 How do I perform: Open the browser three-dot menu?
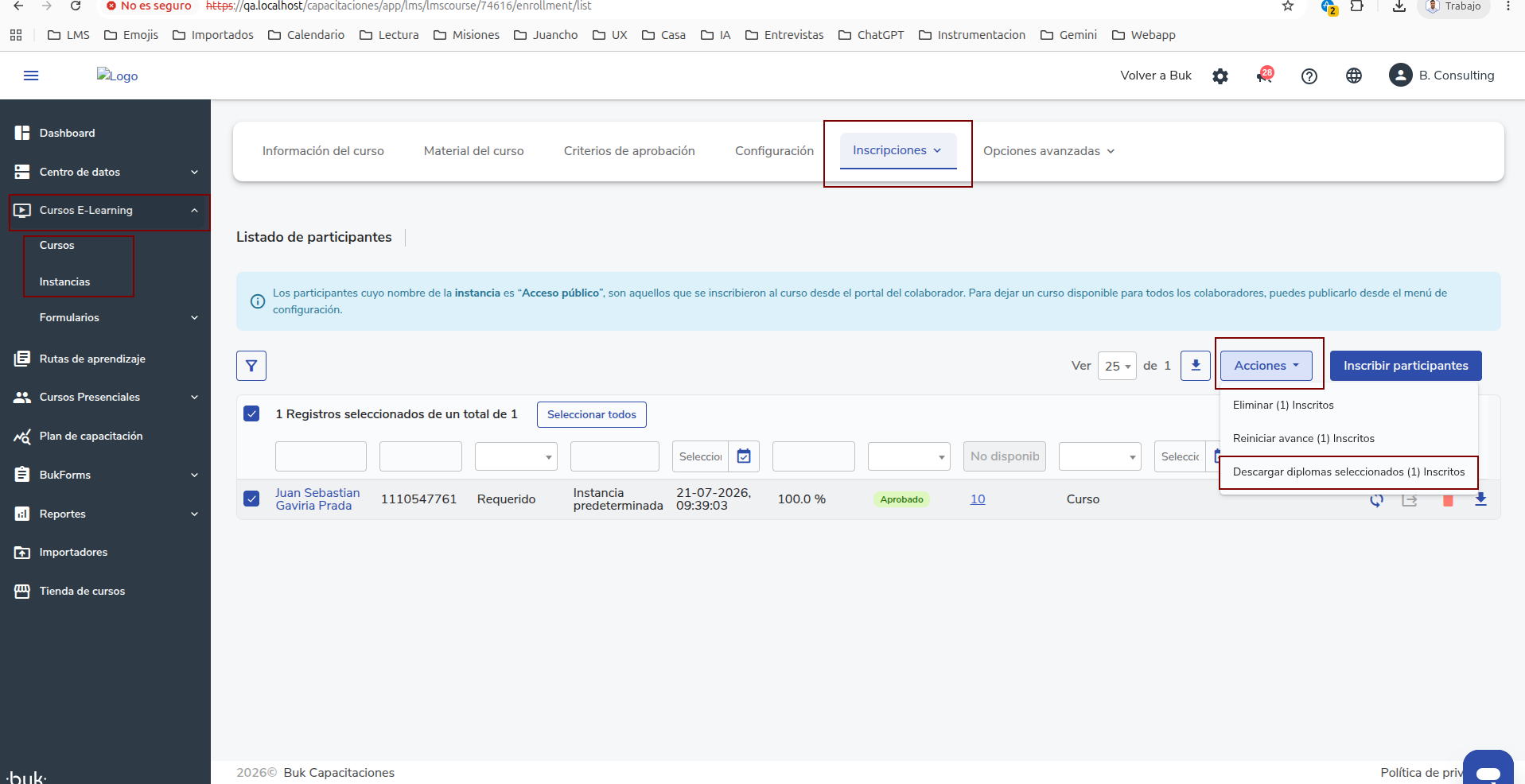click(1508, 6)
